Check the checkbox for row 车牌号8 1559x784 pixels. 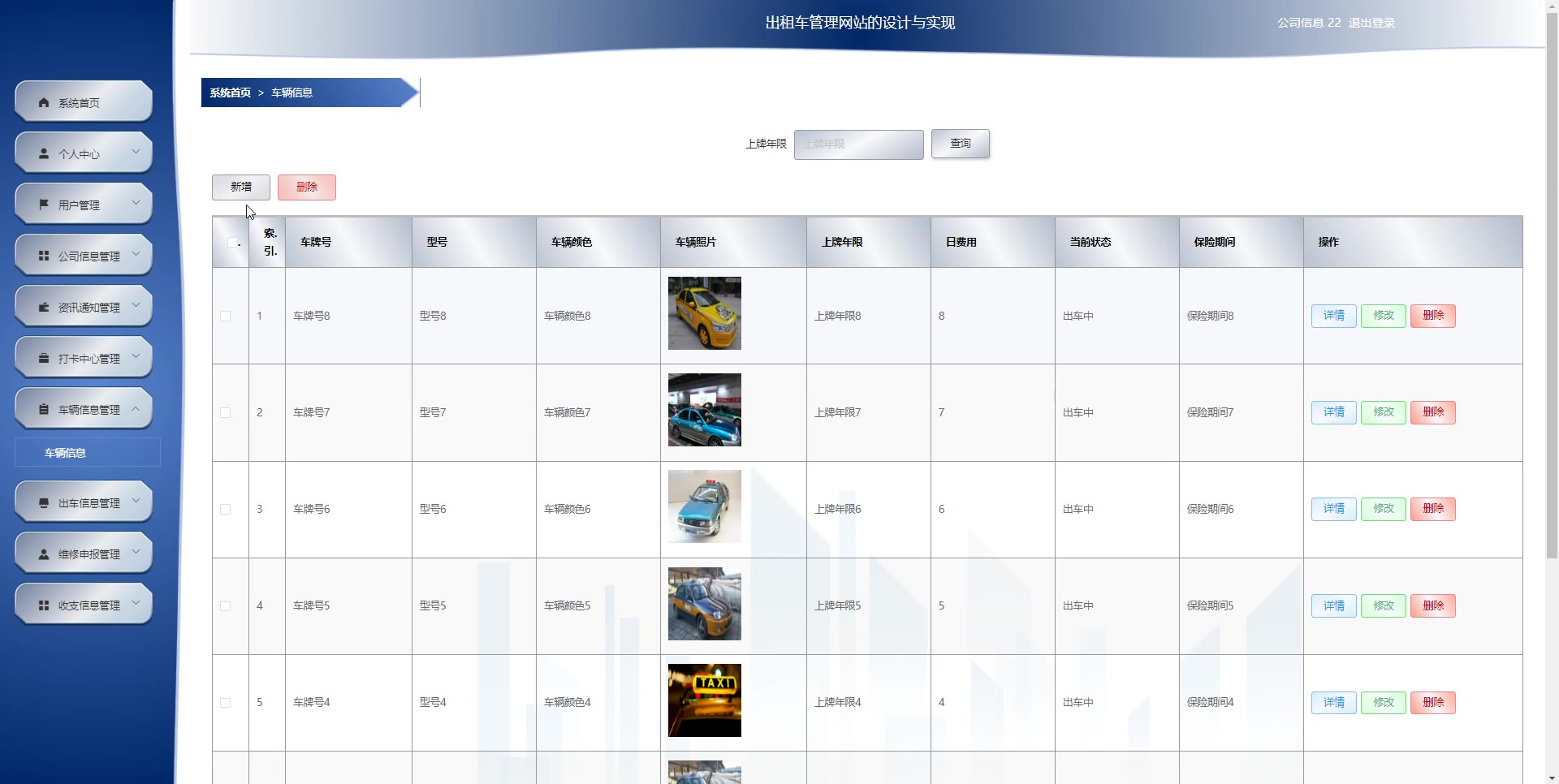(226, 316)
